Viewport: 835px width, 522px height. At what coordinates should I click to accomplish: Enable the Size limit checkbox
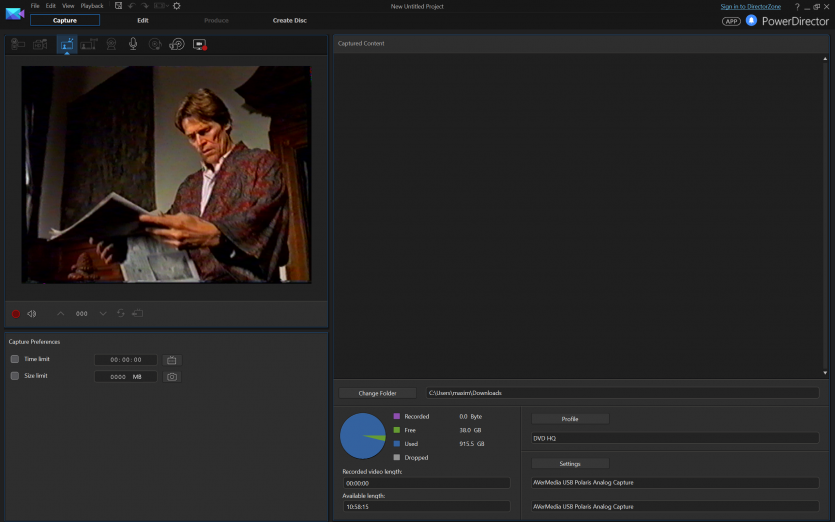coord(15,376)
